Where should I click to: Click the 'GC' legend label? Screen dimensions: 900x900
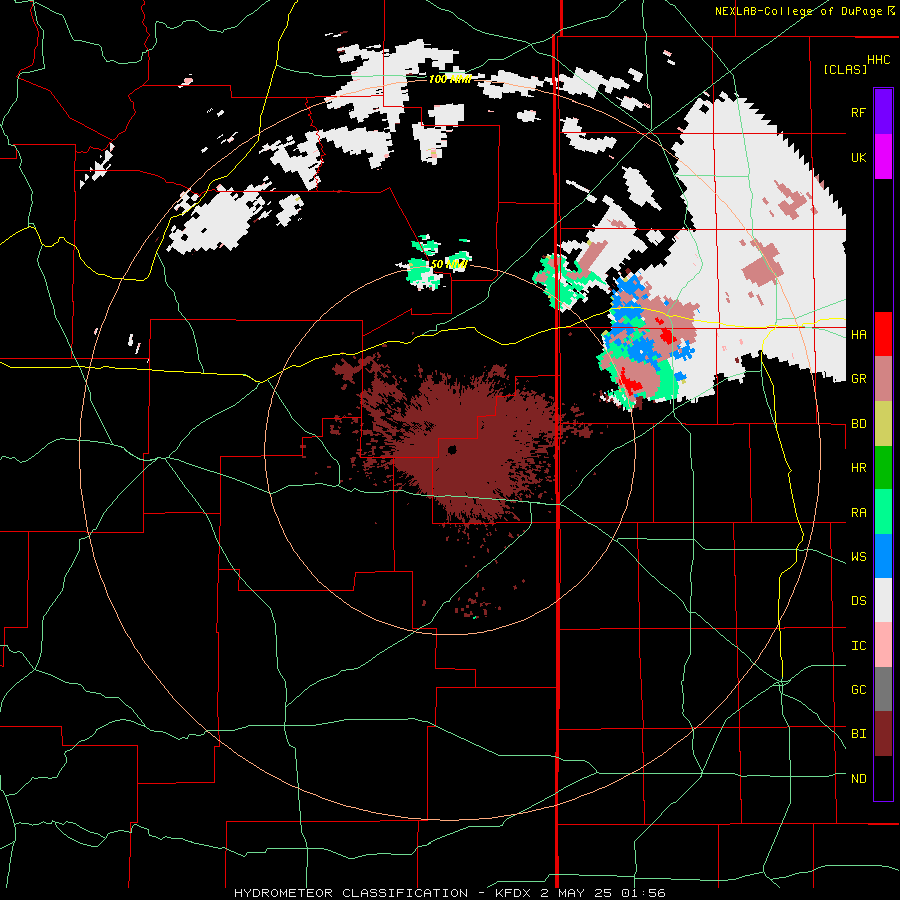point(858,690)
